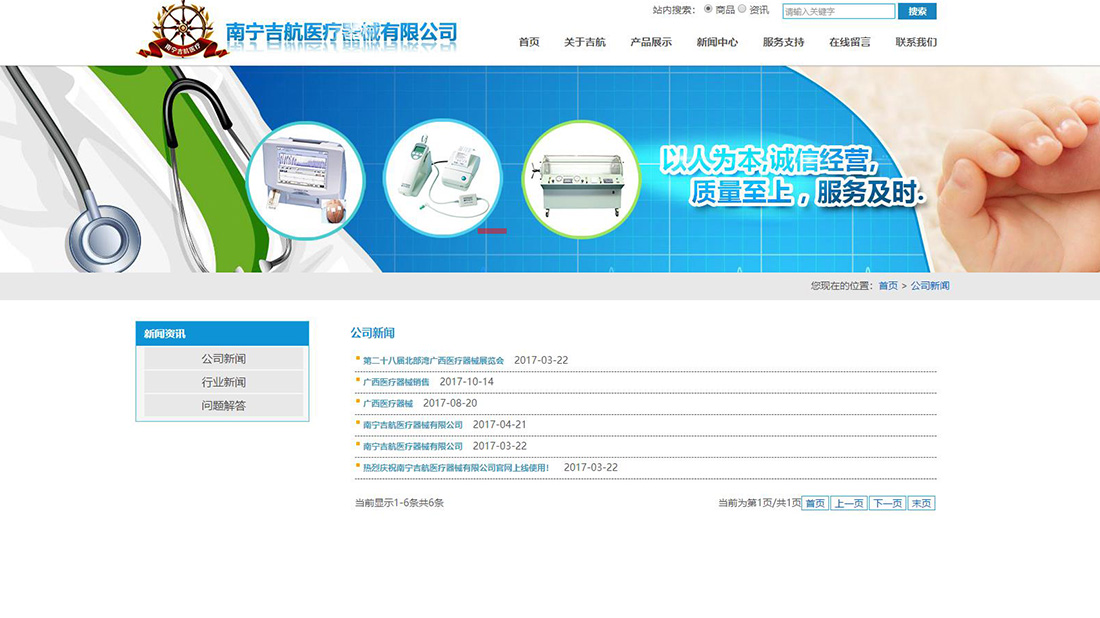Click 联系我们 in the top navigation

(x=916, y=42)
